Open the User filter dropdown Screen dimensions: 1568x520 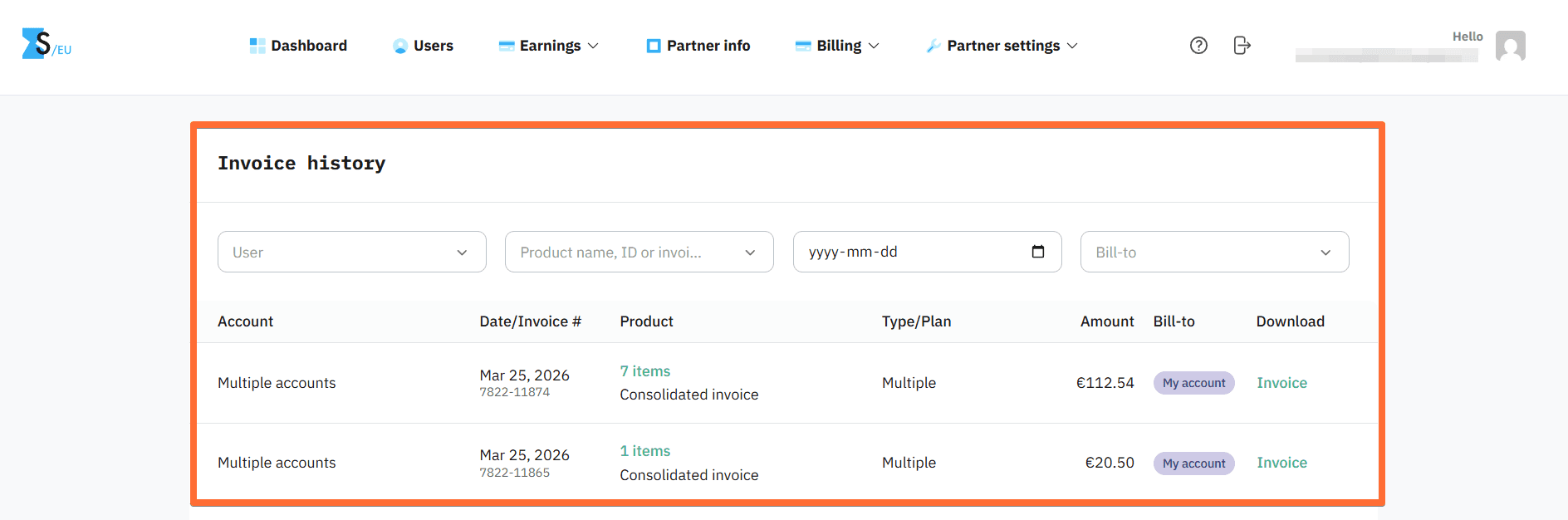[351, 251]
